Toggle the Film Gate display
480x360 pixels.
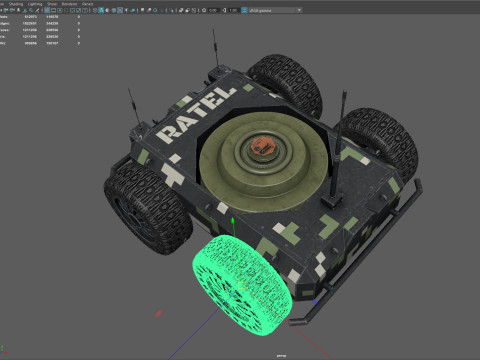[53, 10]
